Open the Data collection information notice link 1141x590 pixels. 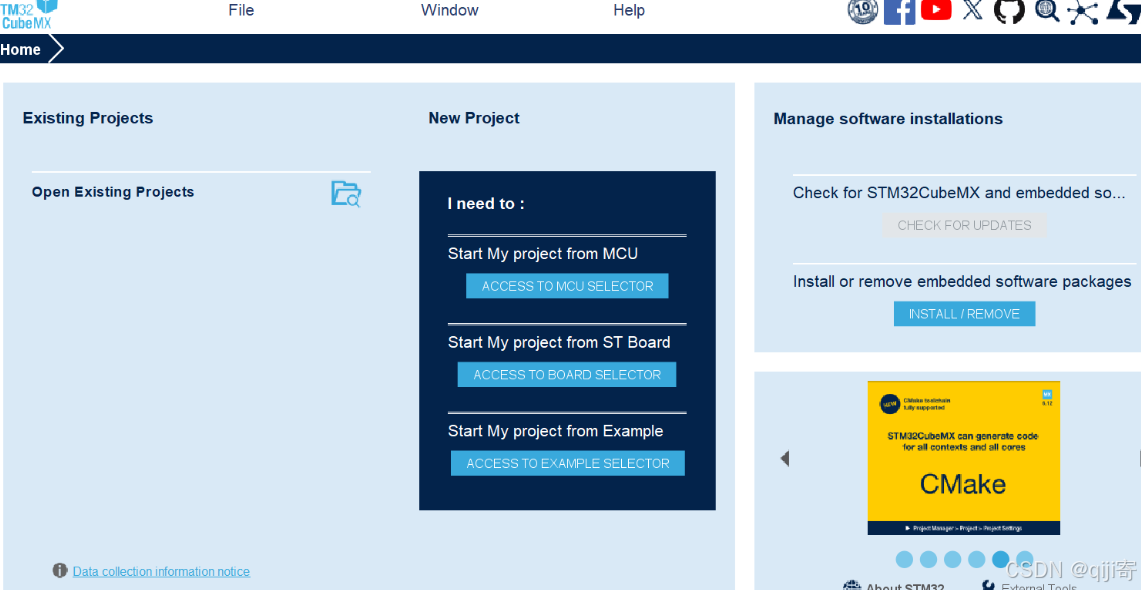coord(161,572)
